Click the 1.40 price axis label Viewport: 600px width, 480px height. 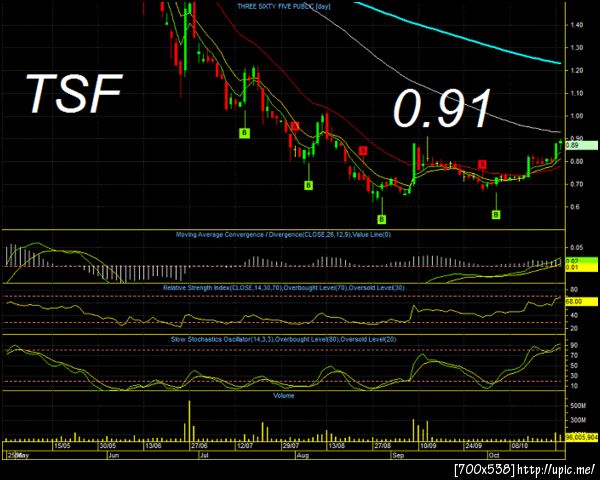coord(577,25)
